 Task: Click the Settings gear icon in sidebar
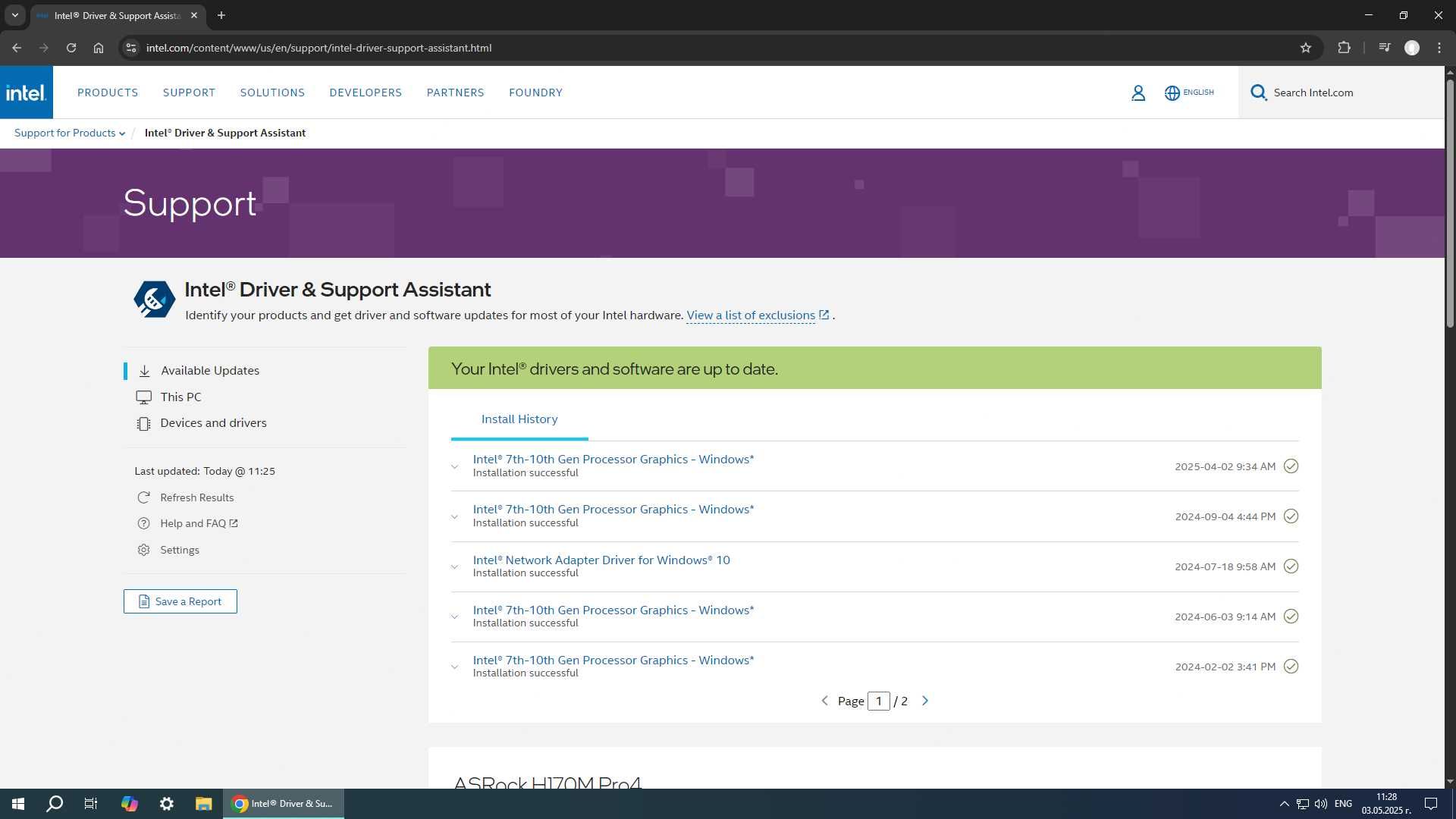(143, 550)
